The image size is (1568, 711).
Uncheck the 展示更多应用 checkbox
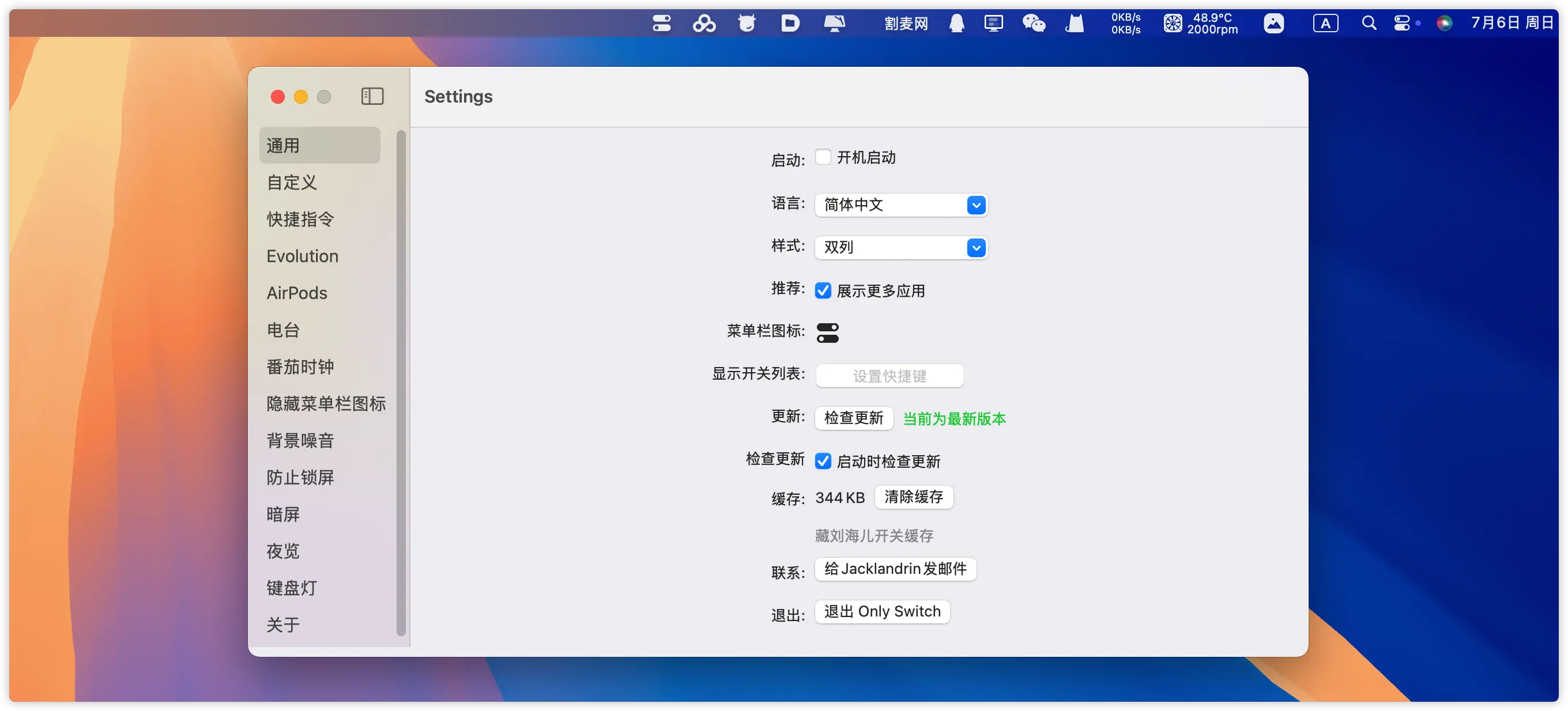tap(823, 291)
